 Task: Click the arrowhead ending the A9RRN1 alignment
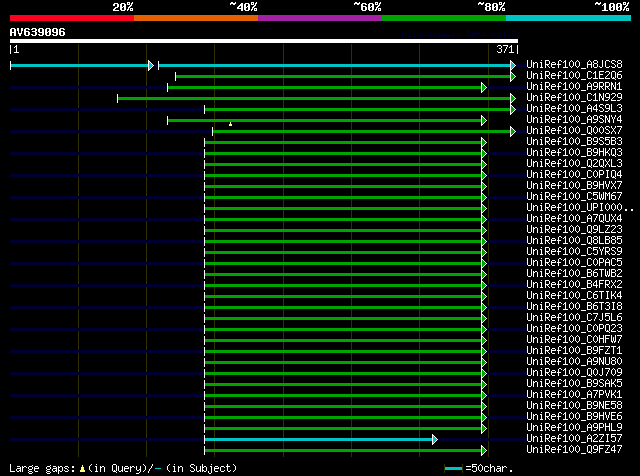coord(484,87)
